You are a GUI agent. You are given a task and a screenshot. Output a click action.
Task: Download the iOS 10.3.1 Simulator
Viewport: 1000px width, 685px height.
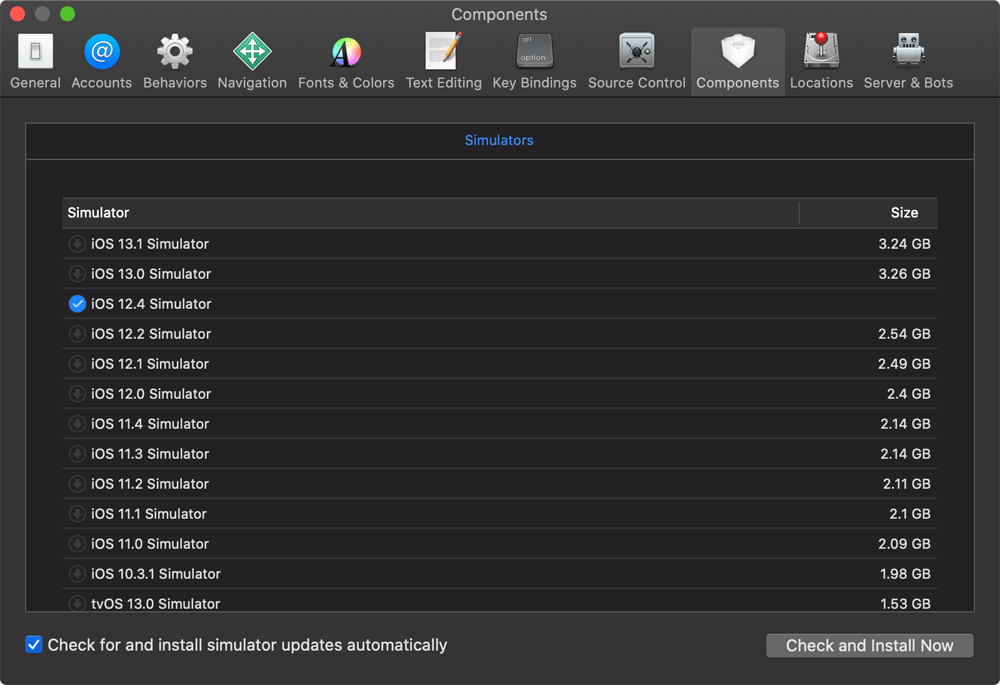77,573
